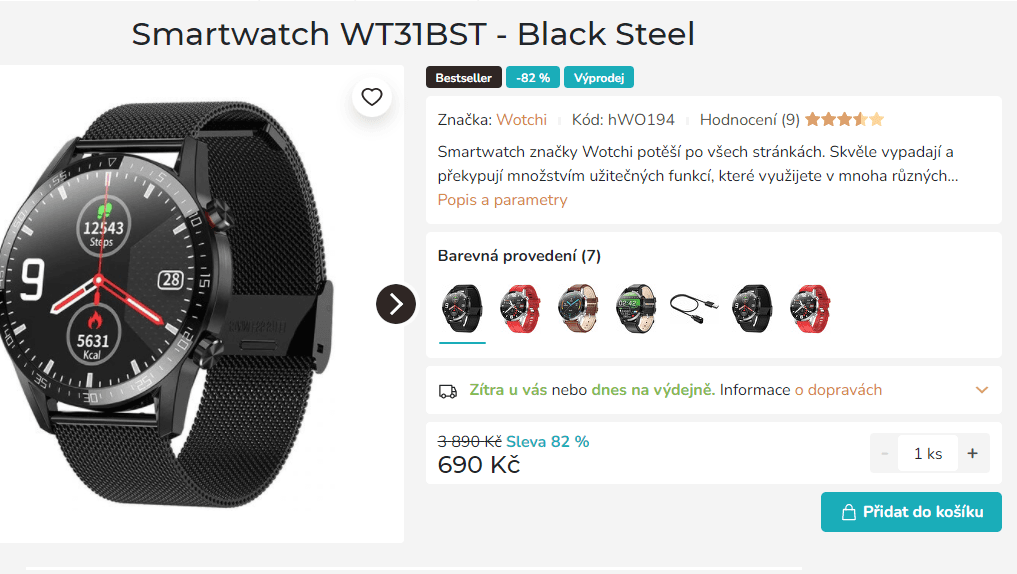Pick the sixth black watch variant
The height and width of the screenshot is (574, 1017).
pyautogui.click(x=752, y=309)
